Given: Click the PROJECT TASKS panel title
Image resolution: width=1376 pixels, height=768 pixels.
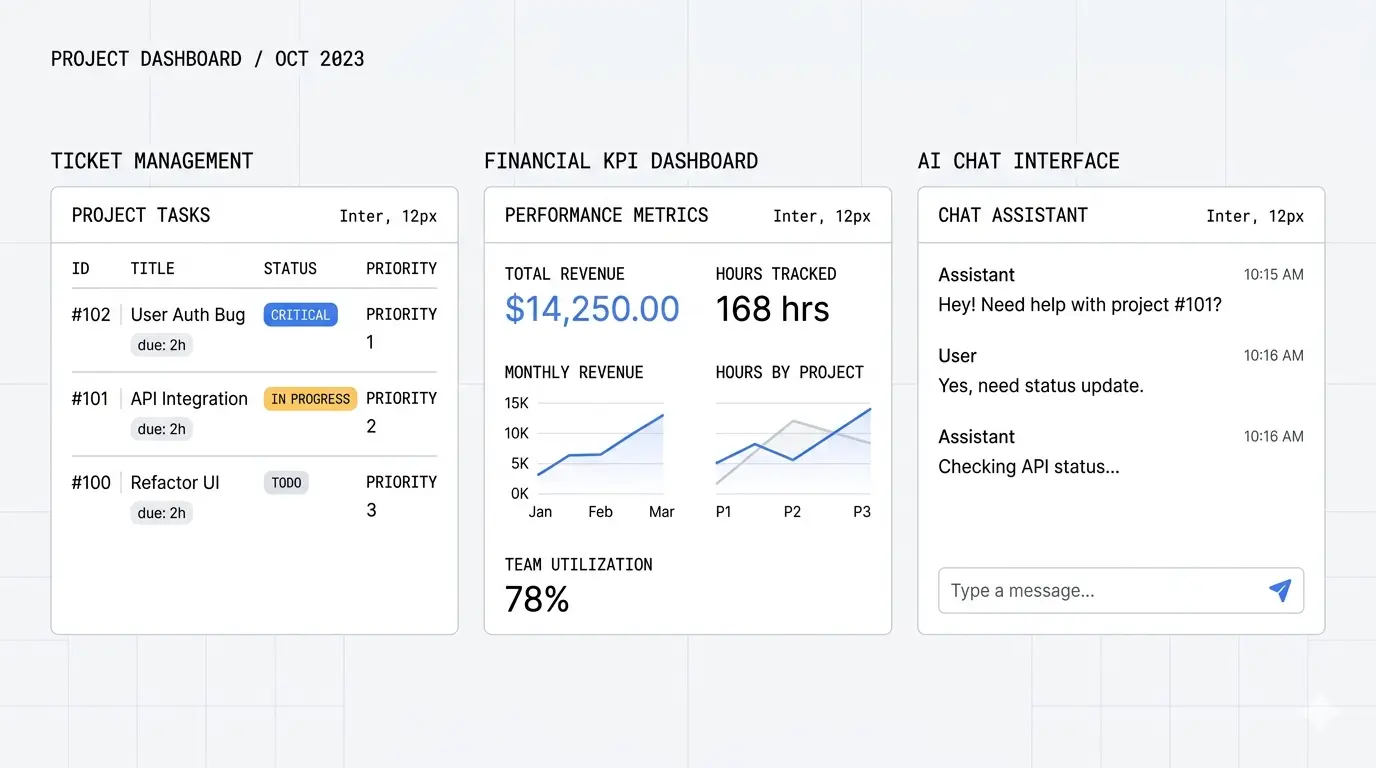Looking at the screenshot, I should click(x=141, y=215).
